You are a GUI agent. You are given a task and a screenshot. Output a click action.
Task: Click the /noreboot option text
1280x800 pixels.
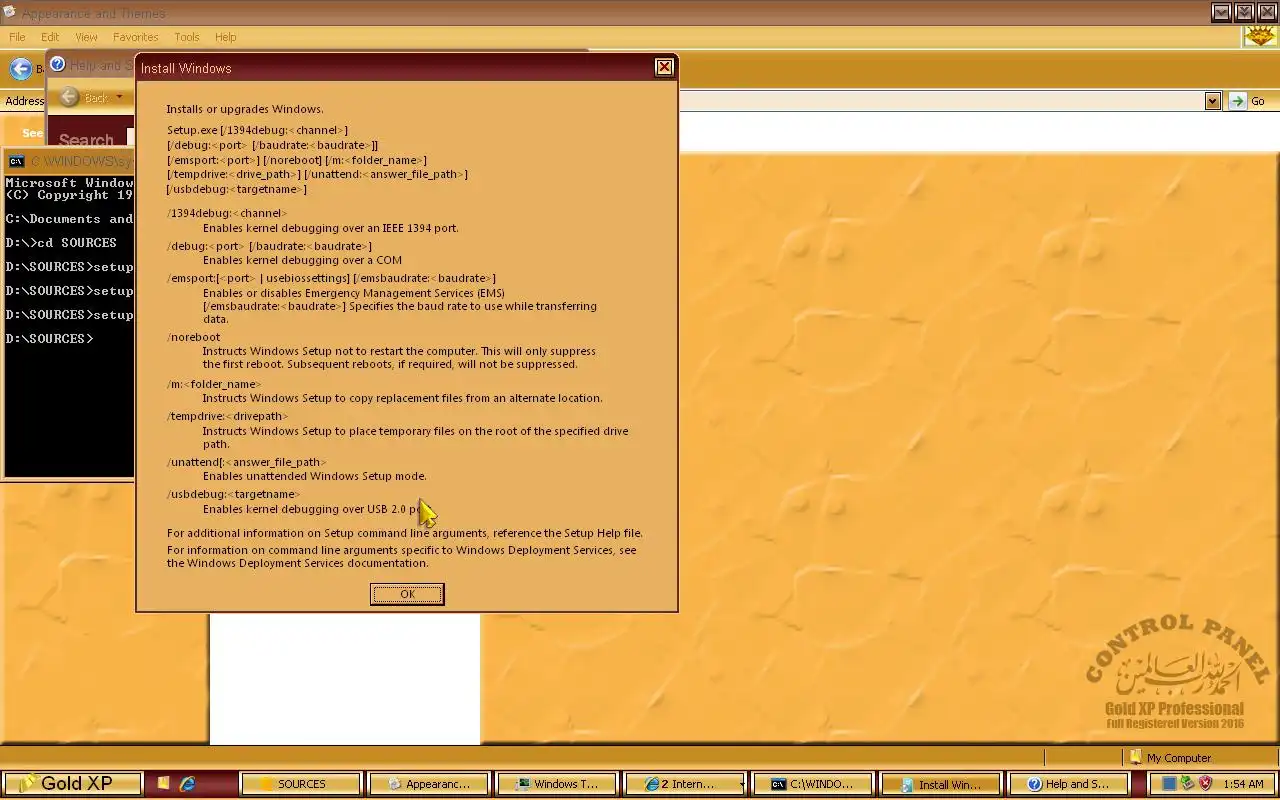(x=193, y=337)
